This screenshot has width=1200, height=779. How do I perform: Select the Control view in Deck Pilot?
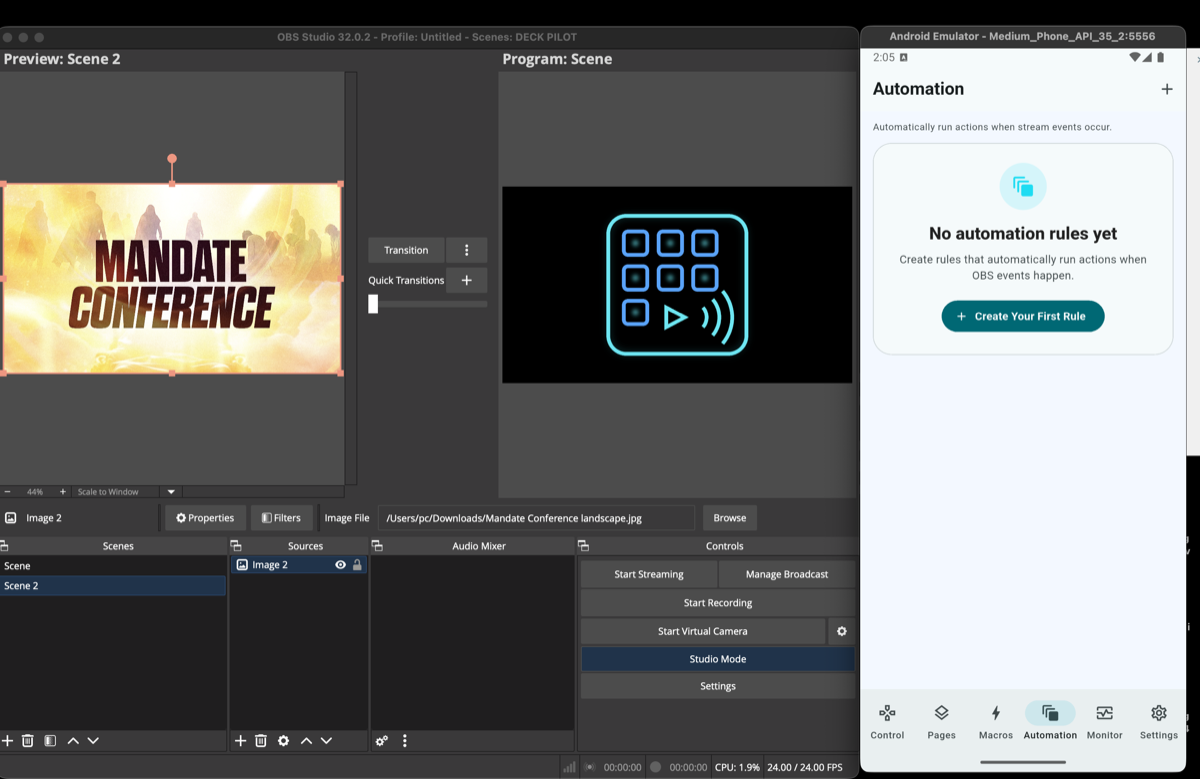(x=887, y=721)
